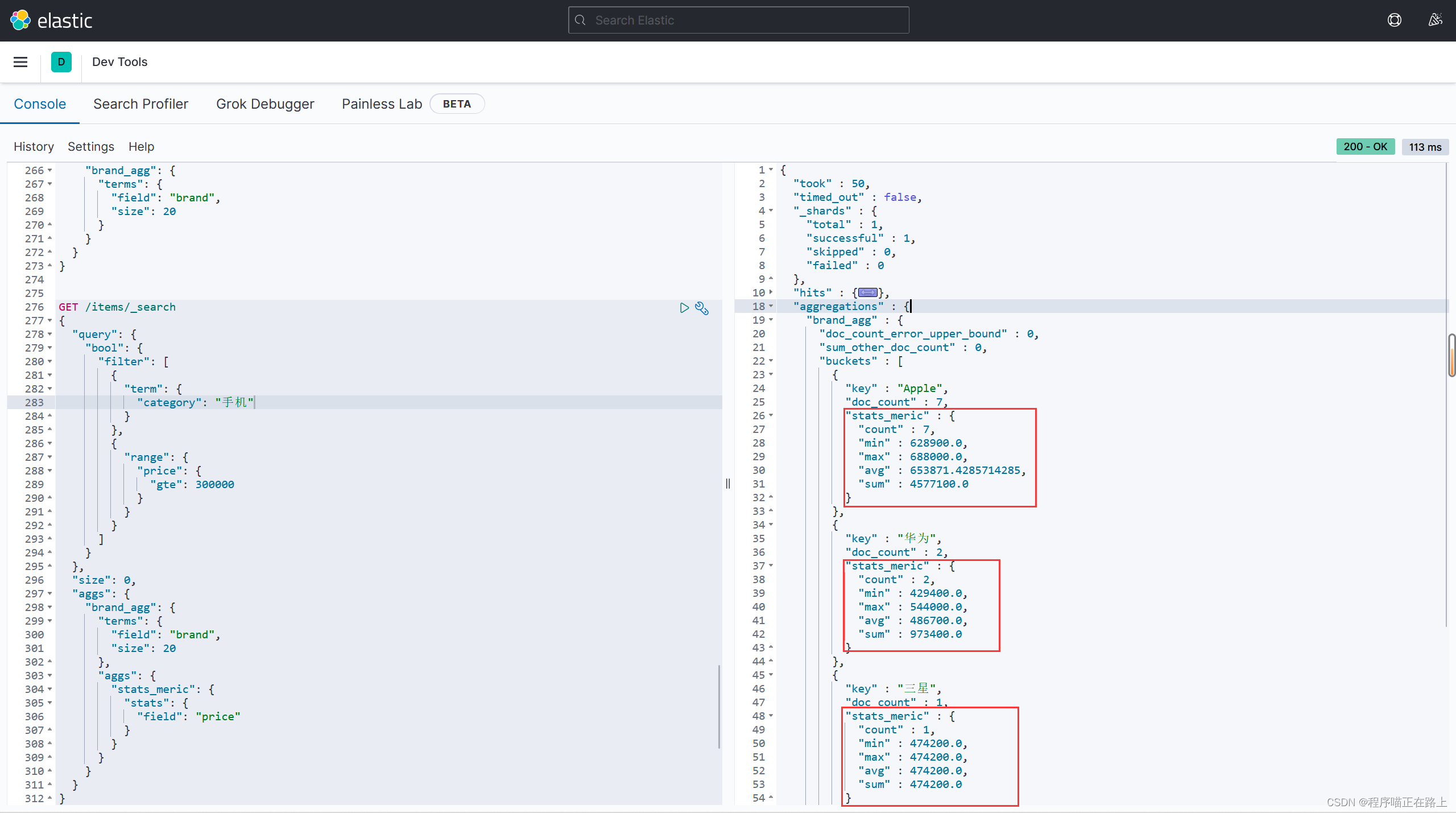Collapse the aggregations block on line 18

pyautogui.click(x=771, y=306)
